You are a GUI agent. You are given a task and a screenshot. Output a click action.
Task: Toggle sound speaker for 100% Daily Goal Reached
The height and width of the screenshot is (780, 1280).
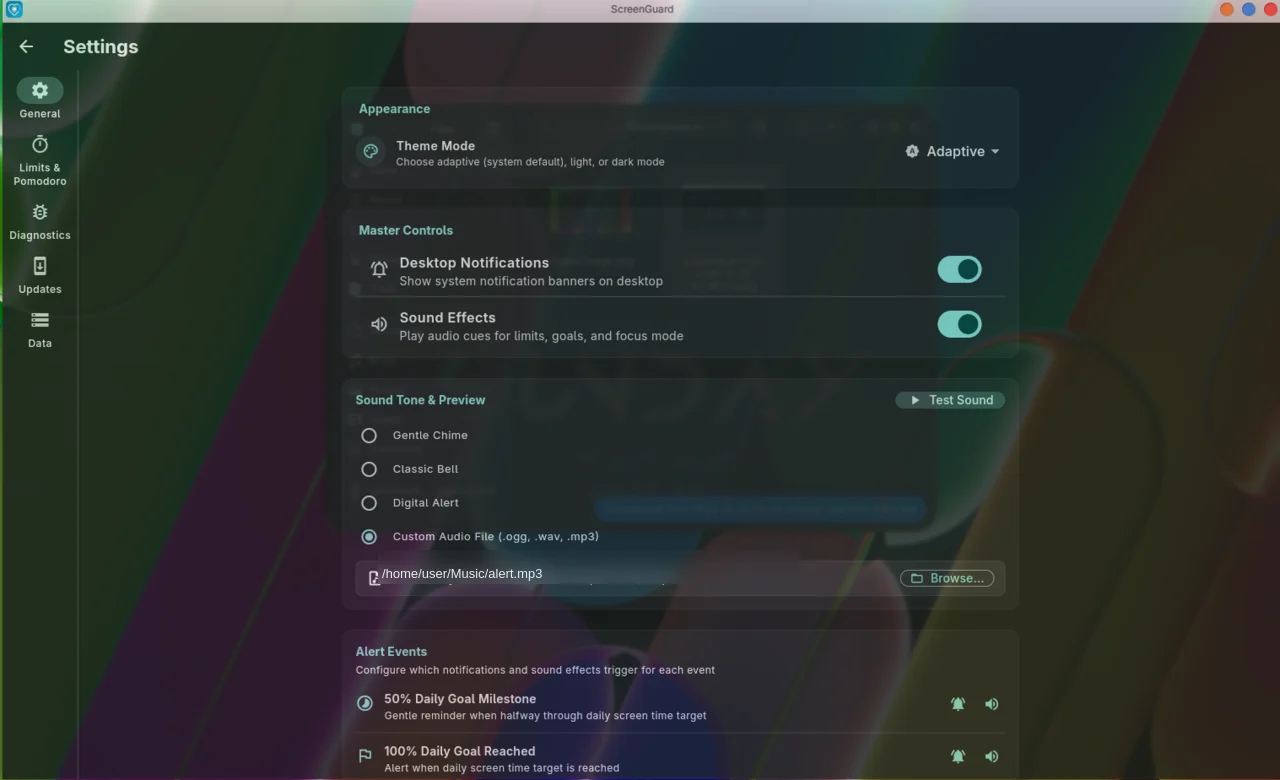pos(992,756)
